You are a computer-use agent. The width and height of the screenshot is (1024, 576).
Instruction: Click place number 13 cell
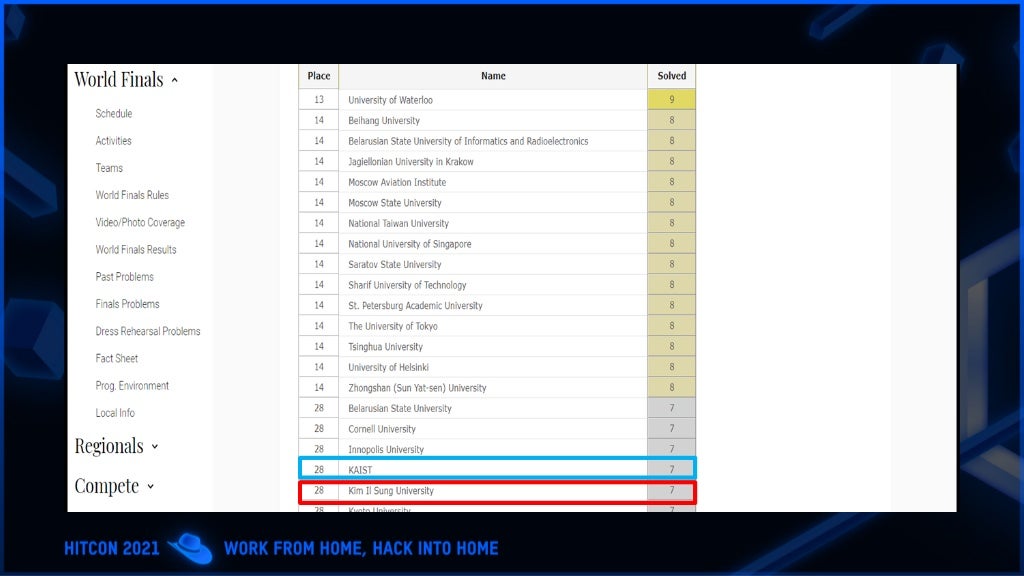click(x=319, y=100)
